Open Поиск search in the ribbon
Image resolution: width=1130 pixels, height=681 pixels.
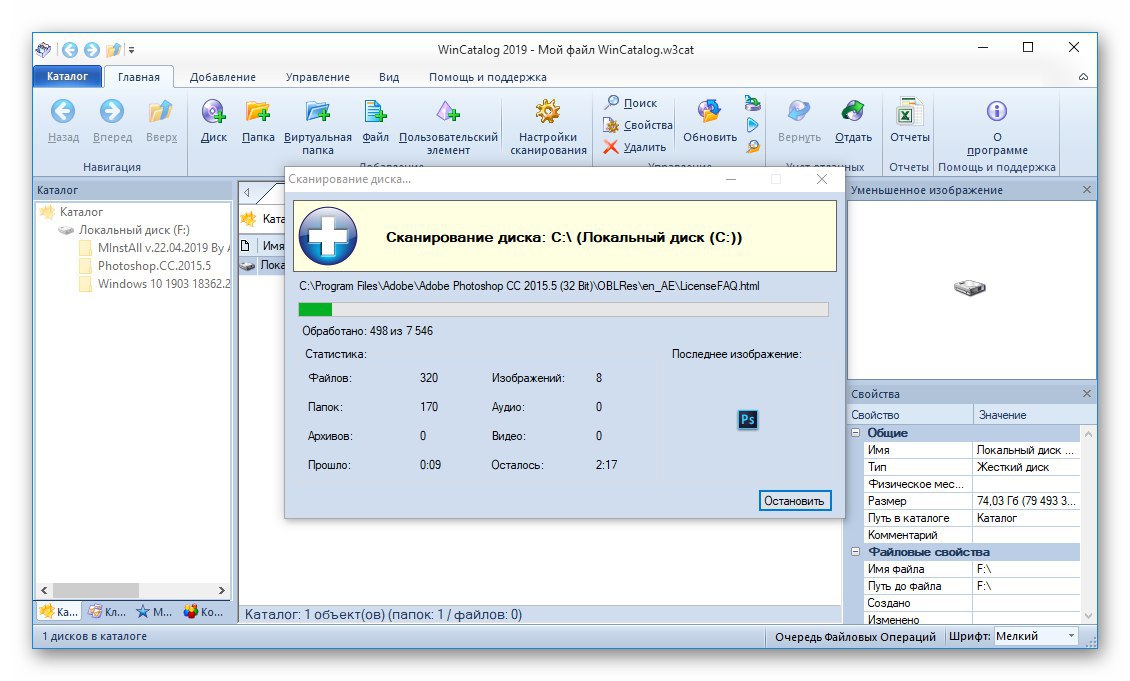click(x=631, y=103)
